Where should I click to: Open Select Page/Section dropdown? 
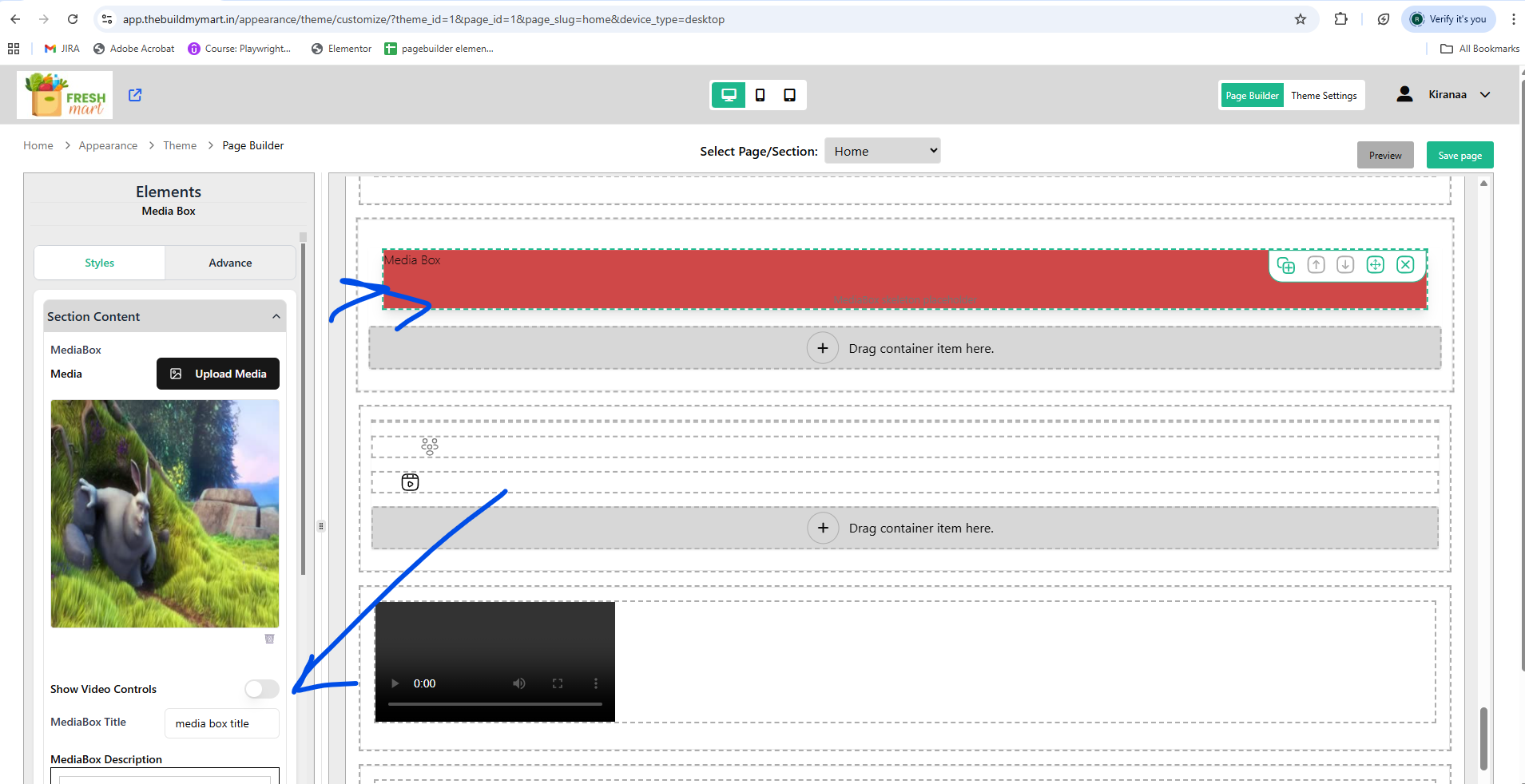[x=882, y=151]
